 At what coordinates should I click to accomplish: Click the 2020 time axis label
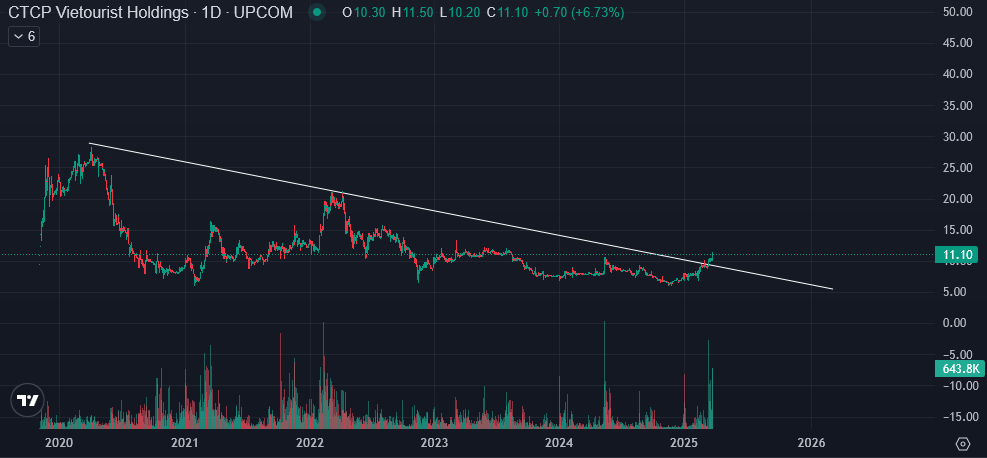click(x=60, y=442)
